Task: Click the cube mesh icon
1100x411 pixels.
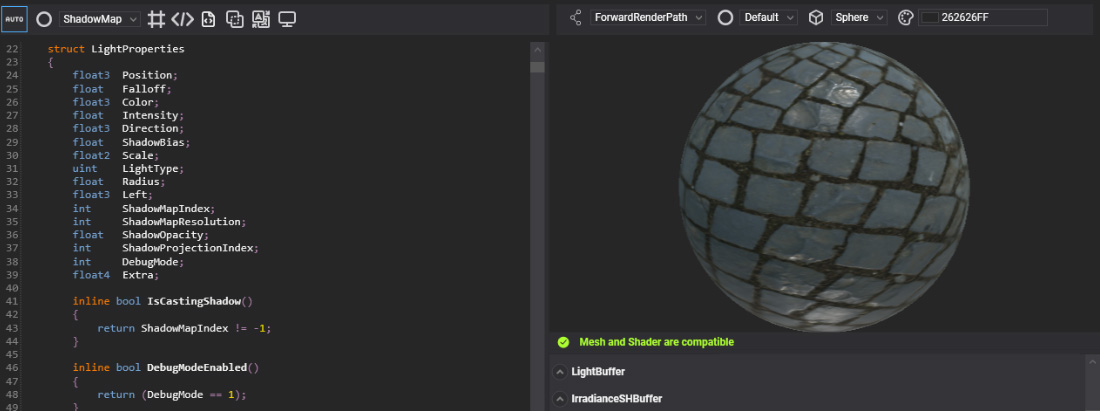Action: click(816, 18)
